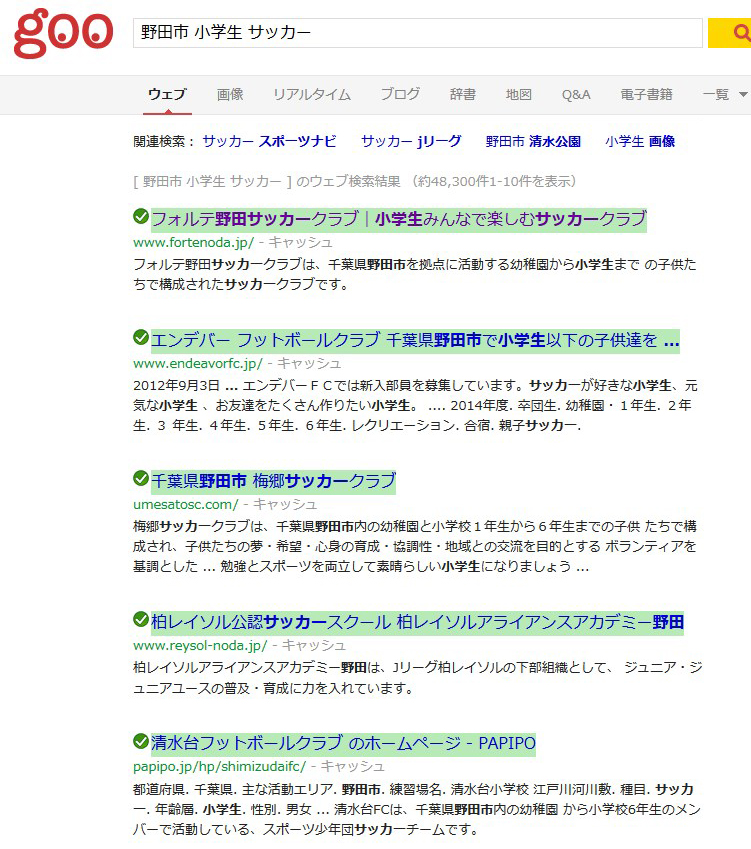Select the ブログ tab
751x849 pixels.
(400, 95)
